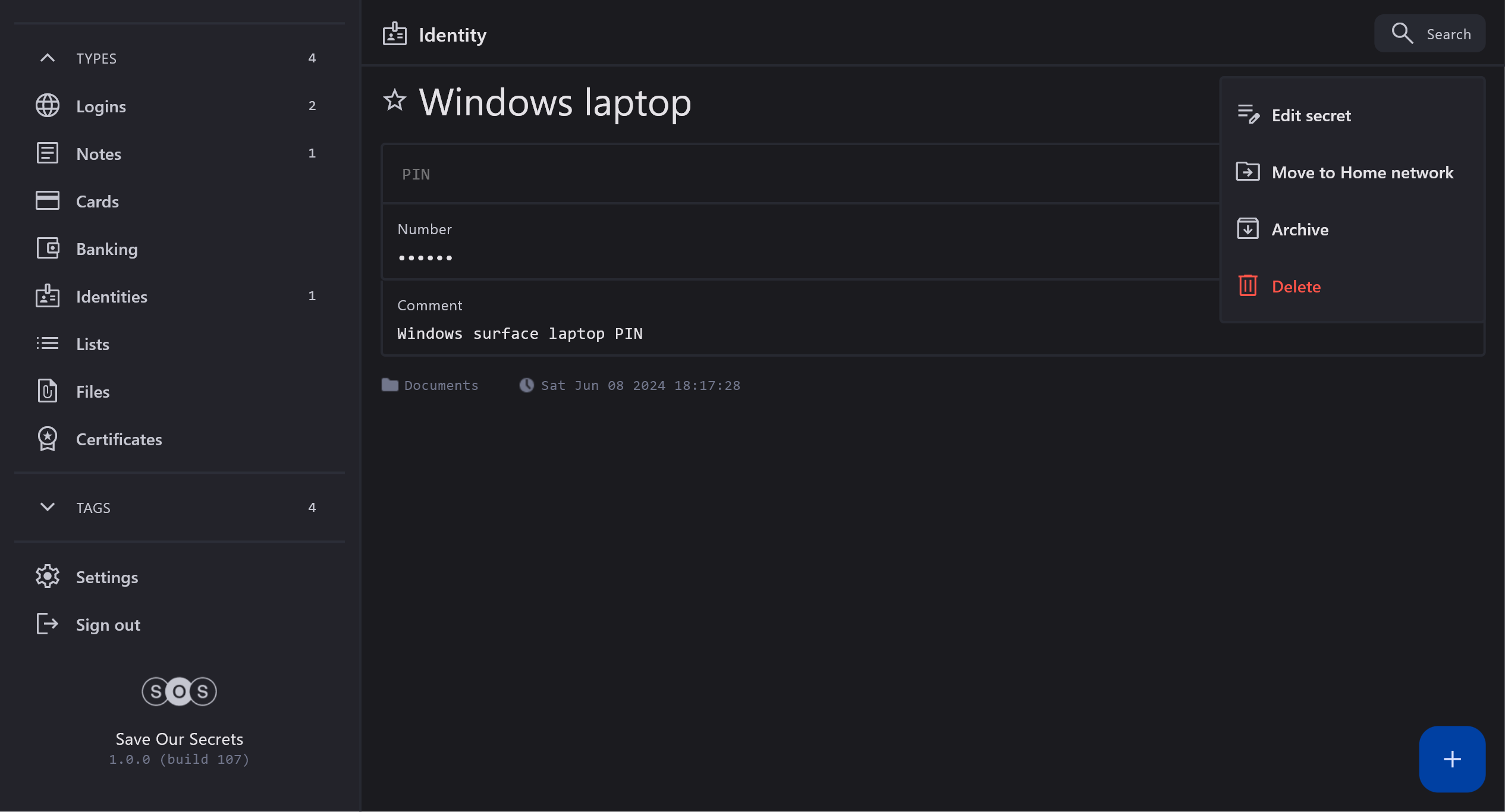
Task: Expand the TAGS section
Action: 47,507
